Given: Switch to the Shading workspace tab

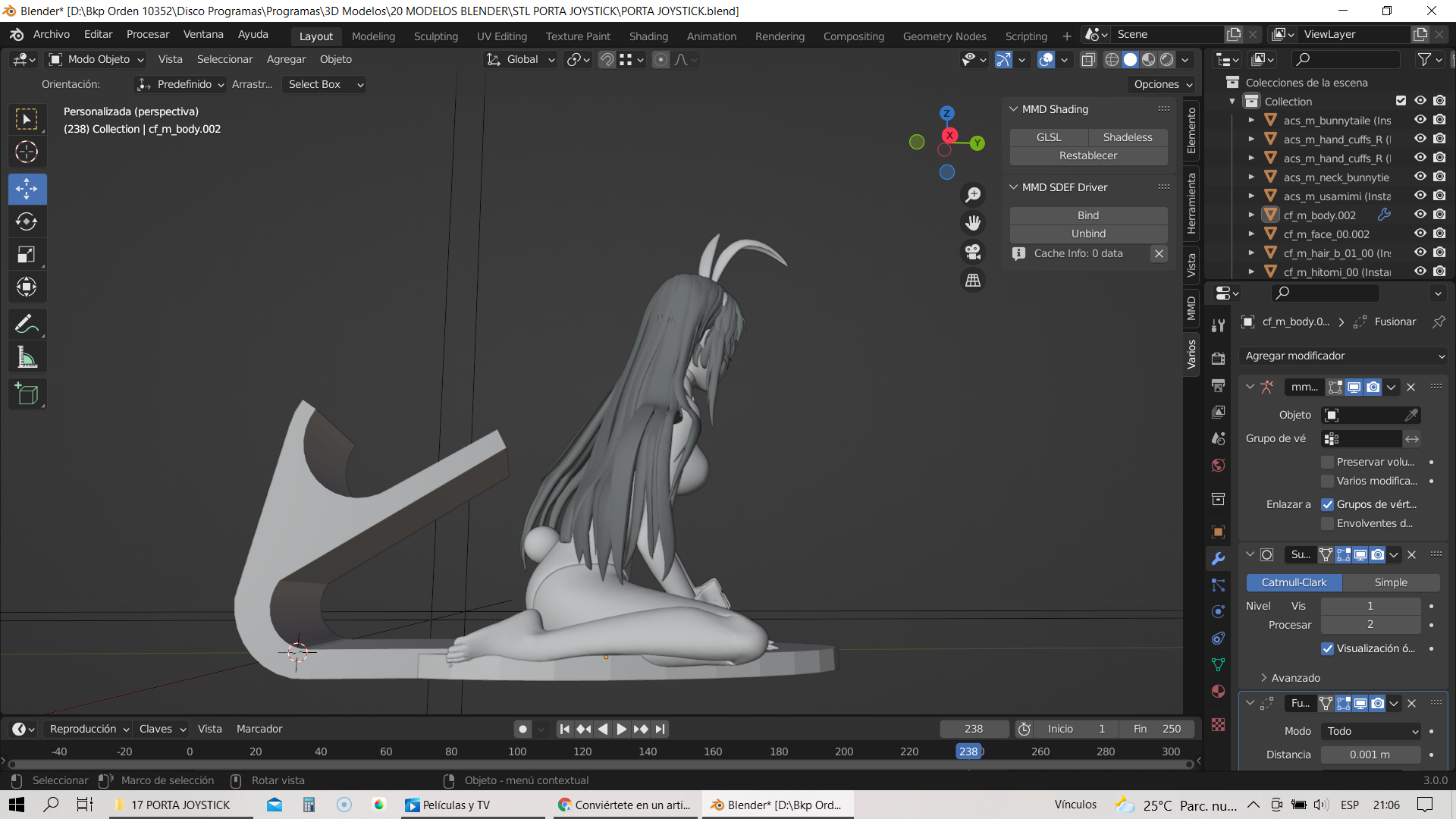Looking at the screenshot, I should coord(648,36).
